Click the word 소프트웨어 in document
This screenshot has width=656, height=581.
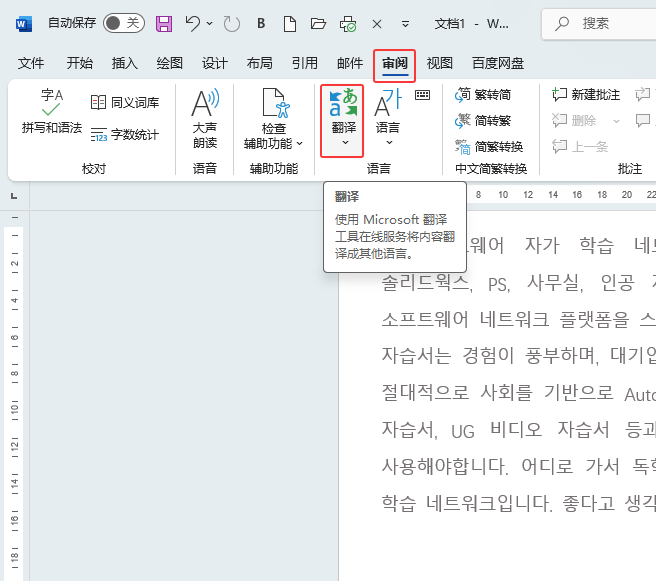tap(425, 319)
